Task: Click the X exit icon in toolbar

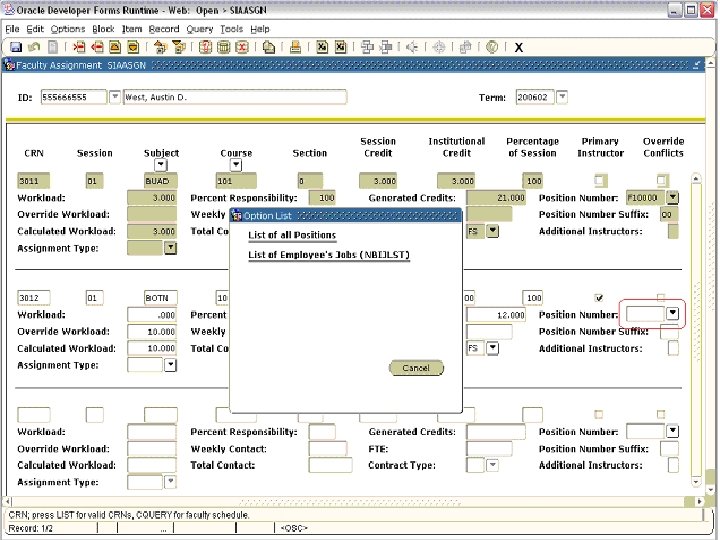Action: pyautogui.click(x=519, y=47)
